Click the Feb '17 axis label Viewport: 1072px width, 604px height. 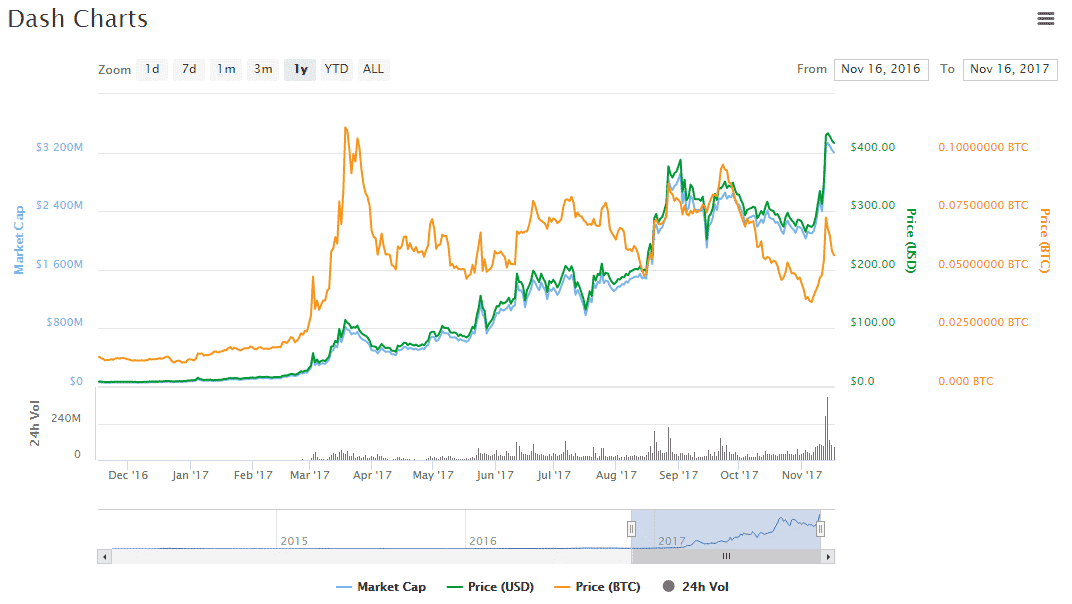pyautogui.click(x=253, y=475)
